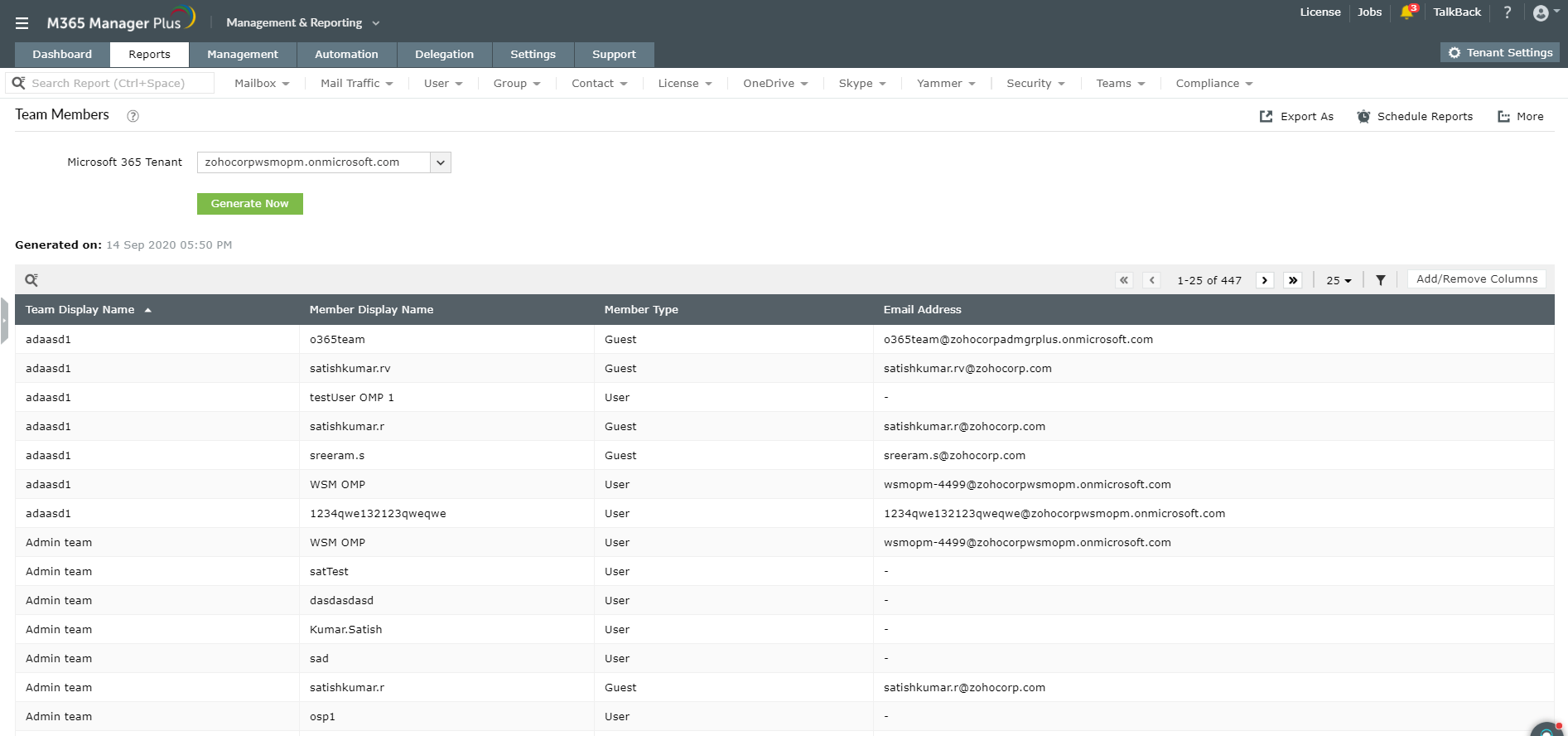Image resolution: width=1568 pixels, height=736 pixels.
Task: Open the filter funnel icon
Action: (x=1381, y=280)
